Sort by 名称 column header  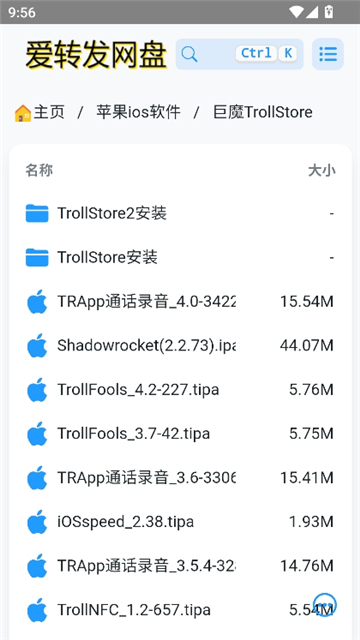coord(39,171)
